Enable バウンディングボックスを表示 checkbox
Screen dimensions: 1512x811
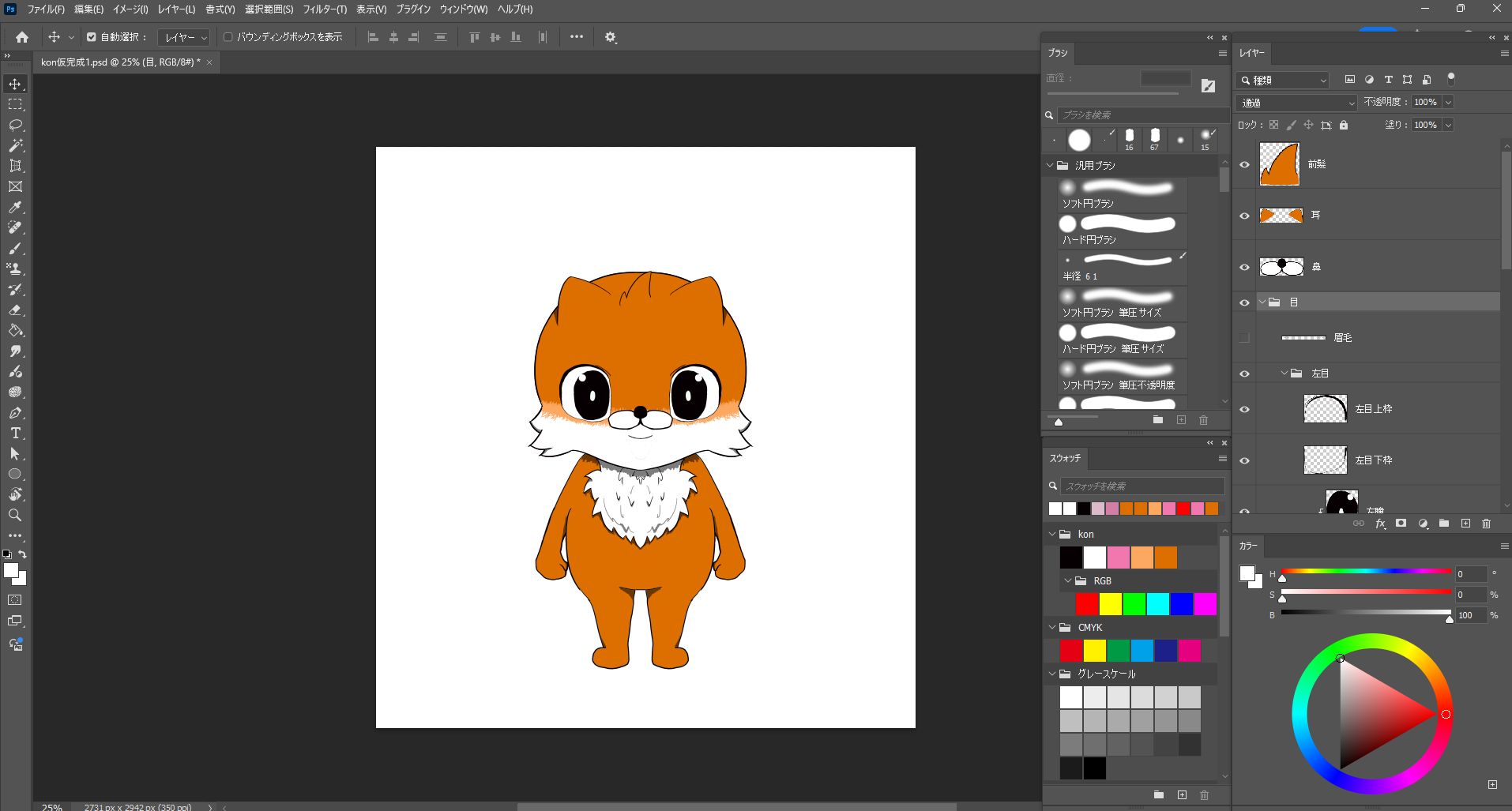[x=228, y=37]
